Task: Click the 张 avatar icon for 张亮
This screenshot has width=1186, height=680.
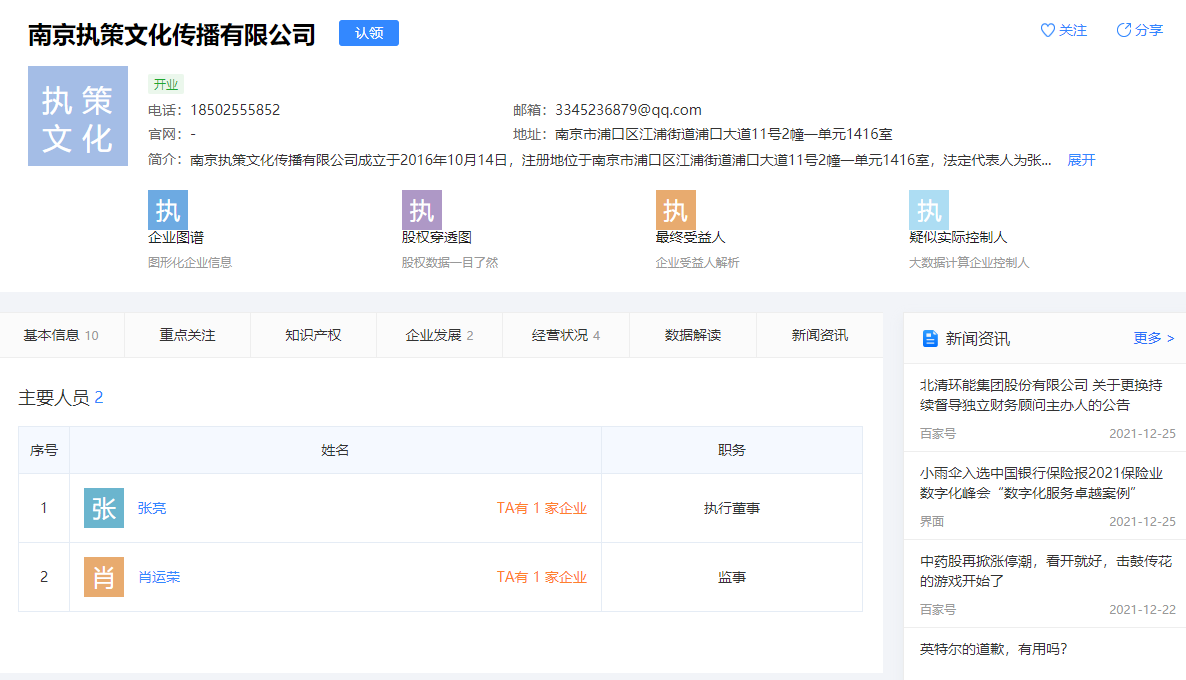Action: [104, 508]
